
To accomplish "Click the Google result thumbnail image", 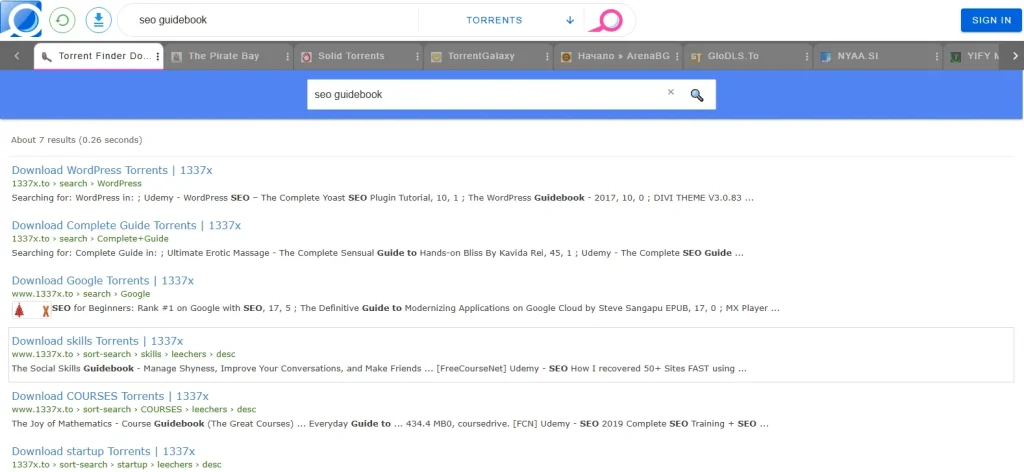I will (x=31, y=310).
